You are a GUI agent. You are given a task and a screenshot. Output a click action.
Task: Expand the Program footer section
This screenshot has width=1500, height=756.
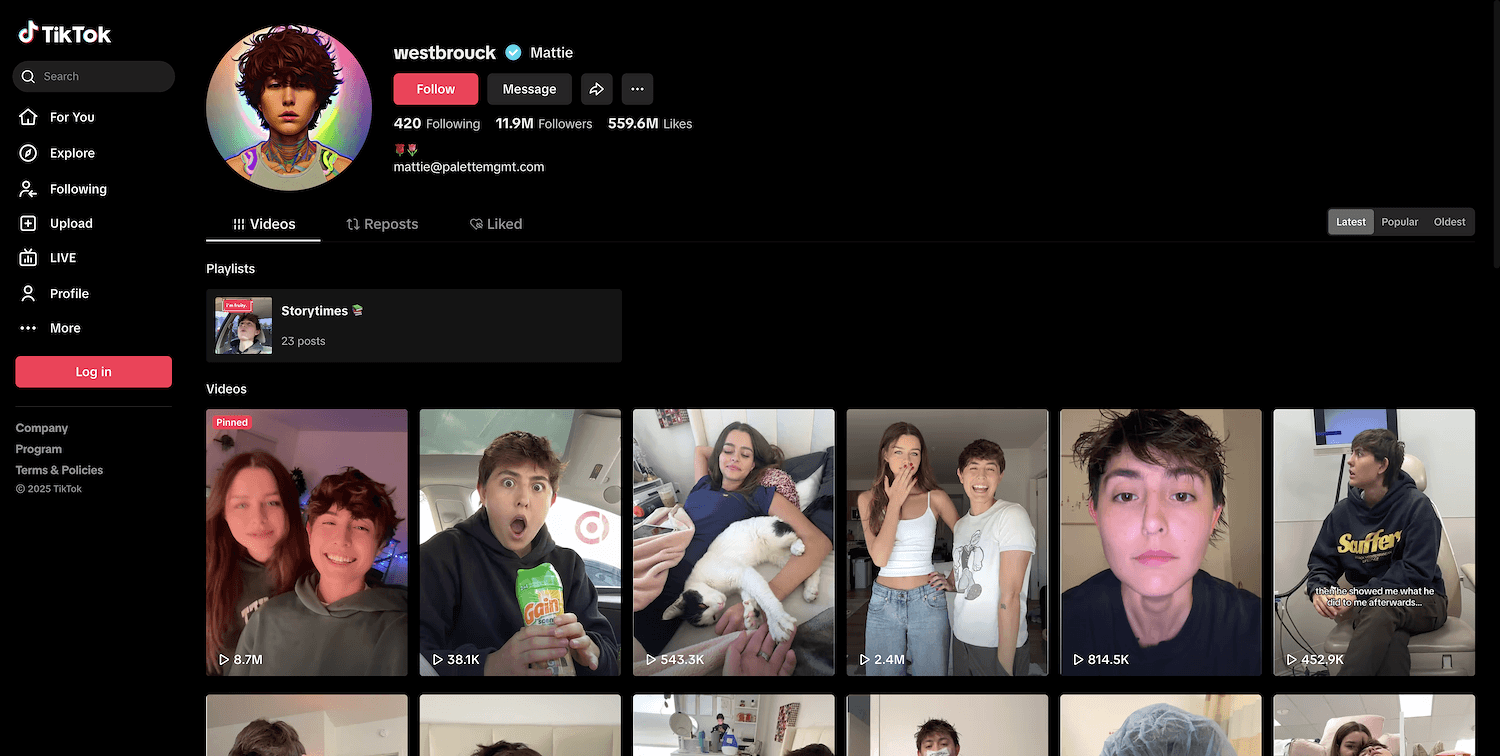(39, 449)
